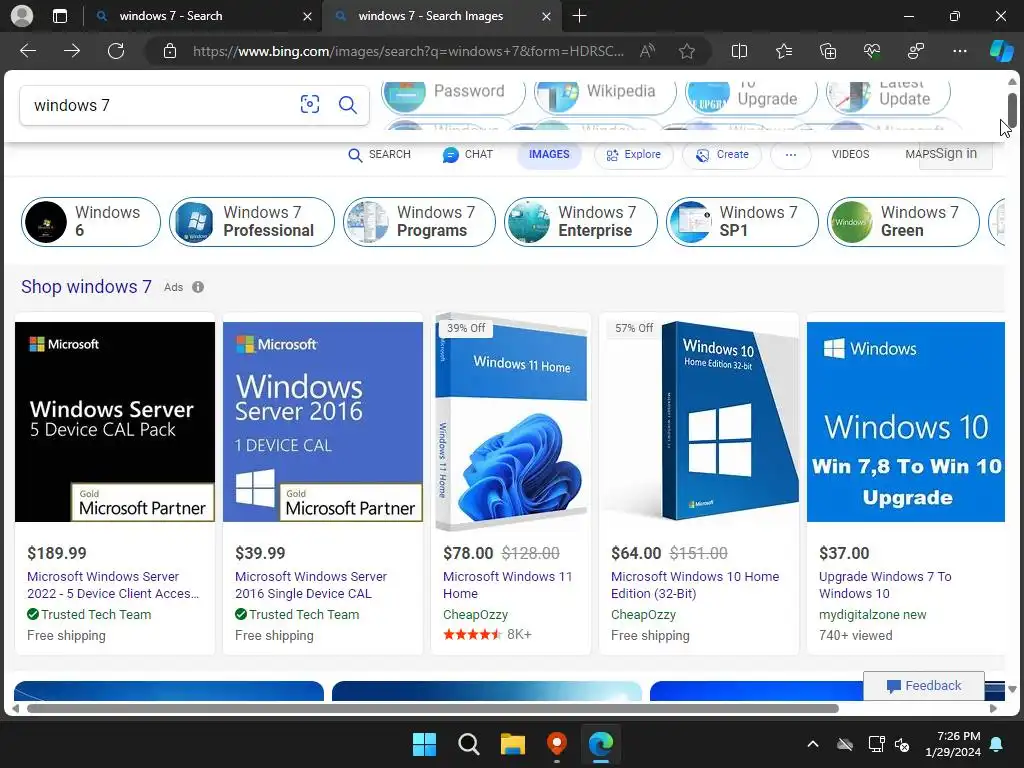The width and height of the screenshot is (1024, 768).
Task: Open a new browser tab
Action: pos(579,16)
